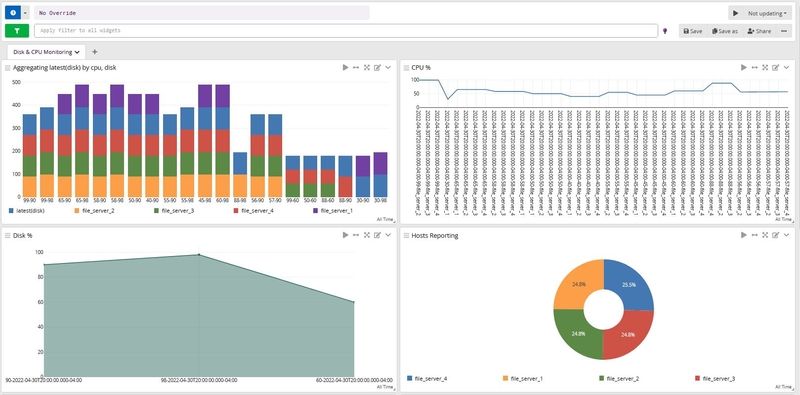The width and height of the screenshot is (800, 395).
Task: Share the dashboard
Action: click(x=759, y=31)
